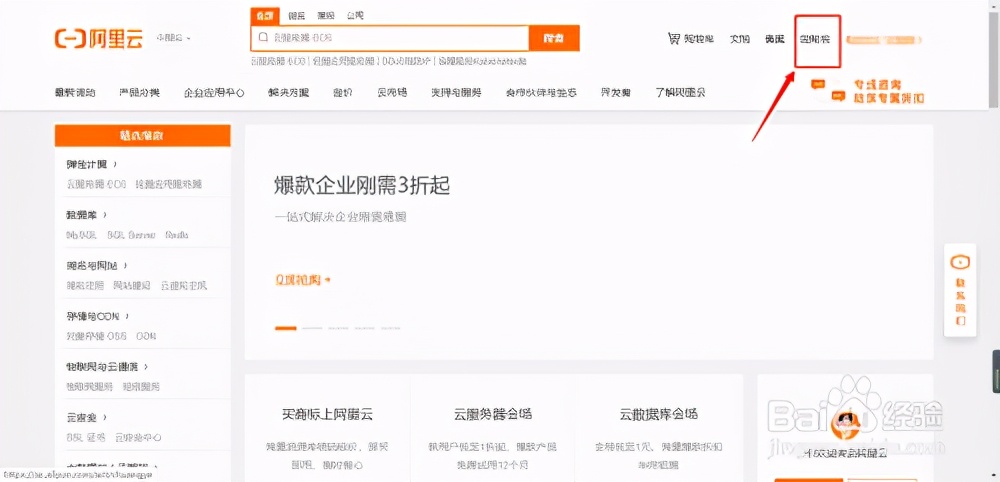
Task: Open 企业应用中心 in the navigation bar
Action: click(x=214, y=92)
